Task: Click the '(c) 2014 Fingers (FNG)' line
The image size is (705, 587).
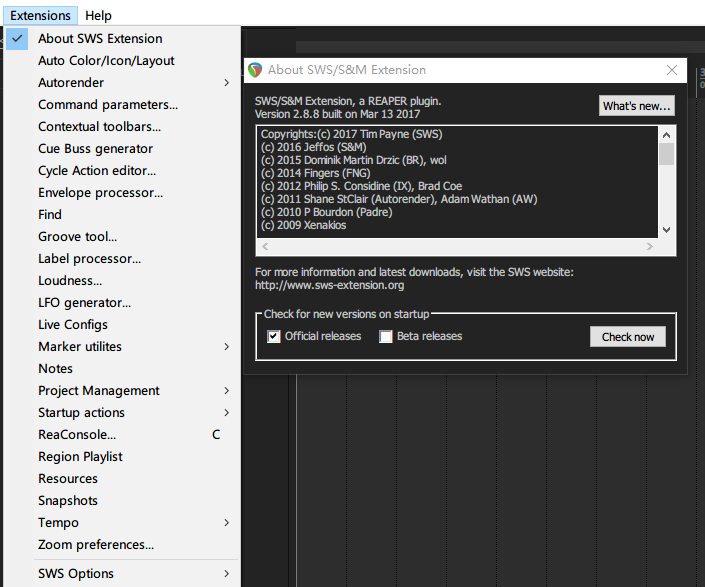Action: 316,173
